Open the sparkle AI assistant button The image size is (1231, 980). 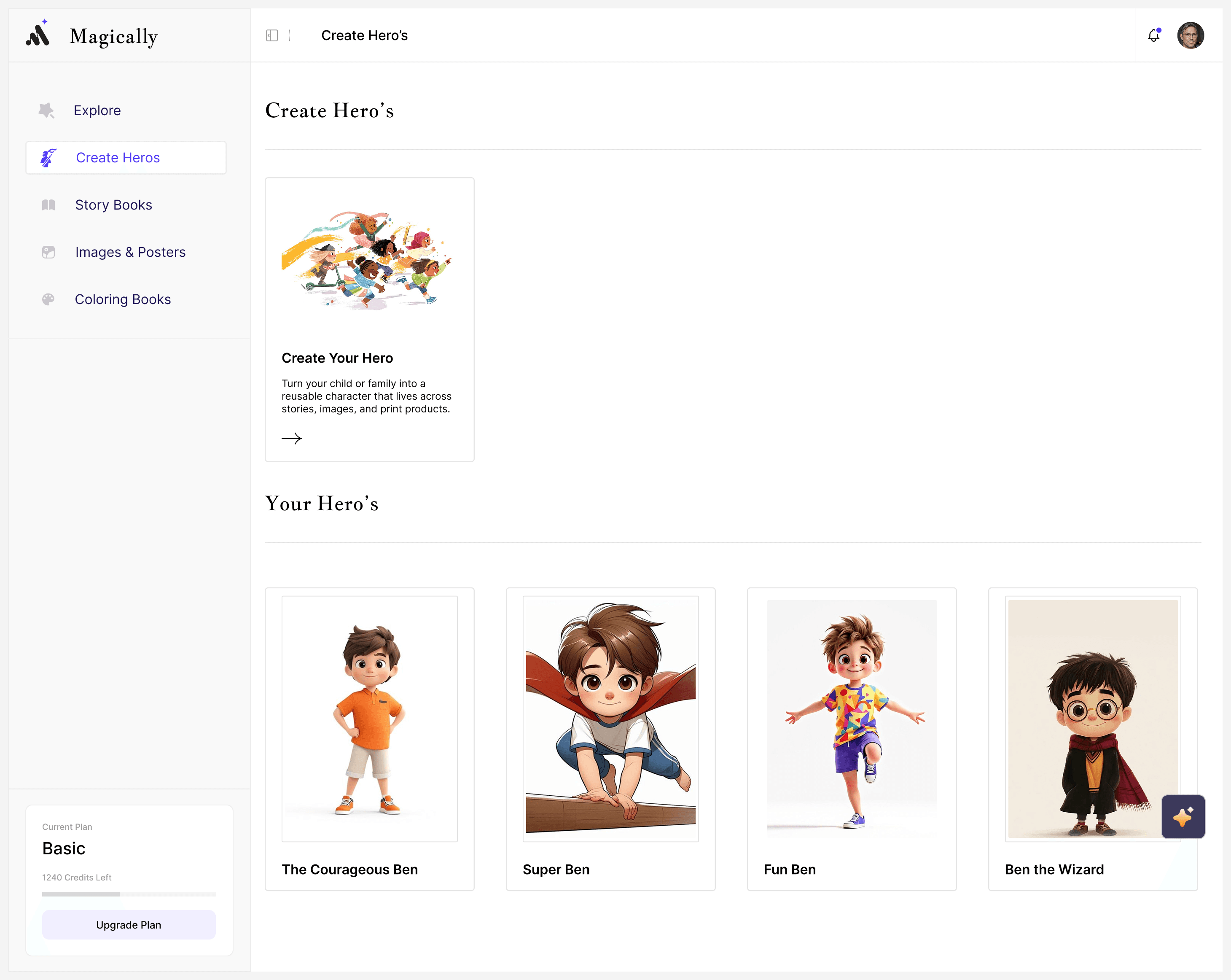tap(1183, 817)
